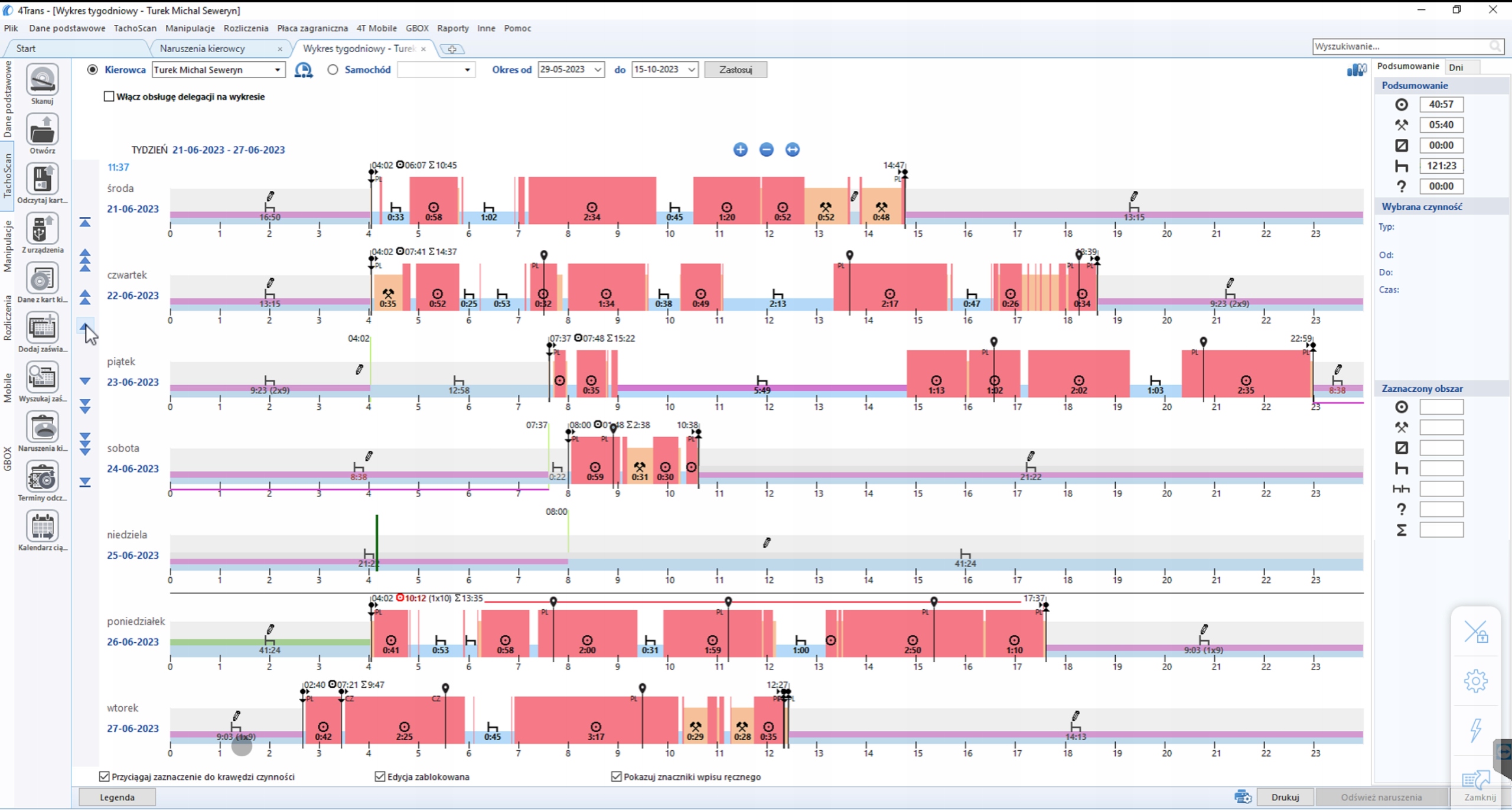Open Dodaj zaświadczenie calendar icon
Image resolution: width=1512 pixels, height=810 pixels.
tap(42, 328)
